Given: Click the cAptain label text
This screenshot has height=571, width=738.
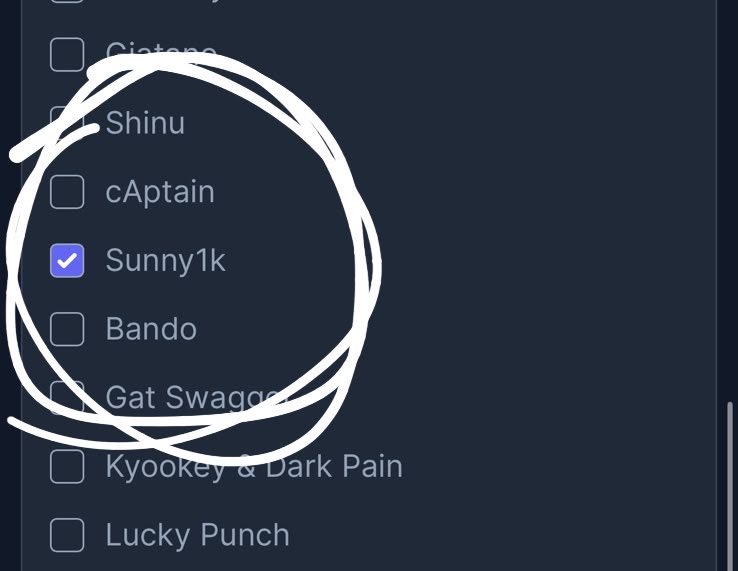Looking at the screenshot, I should [160, 192].
